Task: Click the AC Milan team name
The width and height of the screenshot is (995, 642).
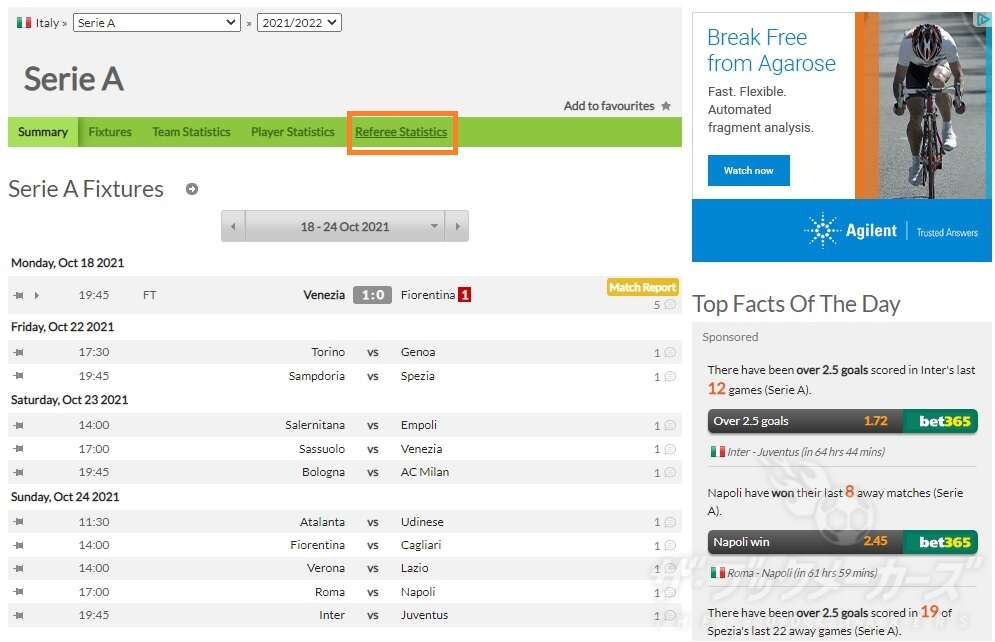Action: point(425,472)
